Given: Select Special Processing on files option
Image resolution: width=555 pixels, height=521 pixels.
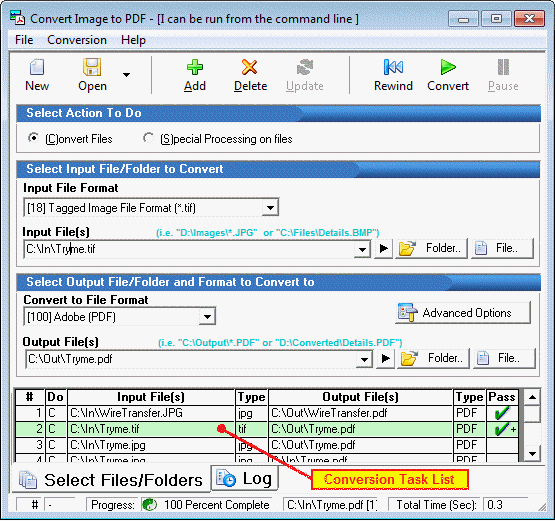Looking at the screenshot, I should point(149,138).
